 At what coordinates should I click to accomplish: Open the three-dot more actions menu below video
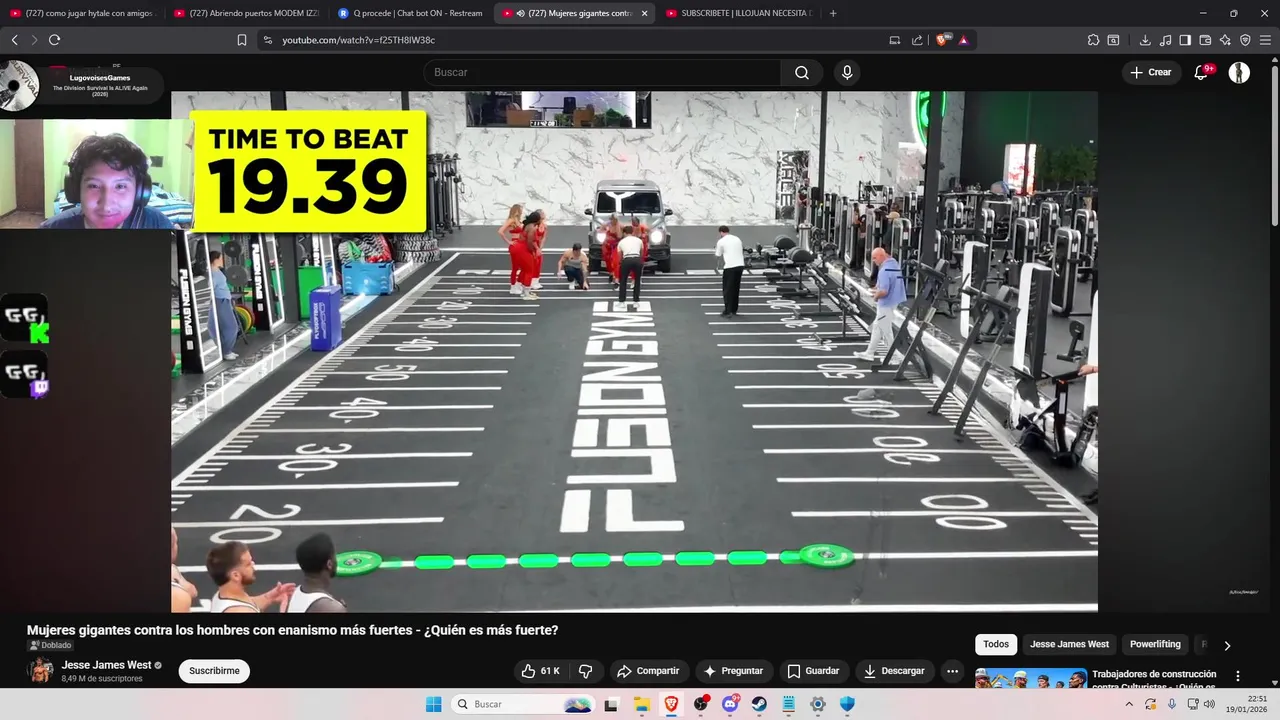(x=952, y=671)
